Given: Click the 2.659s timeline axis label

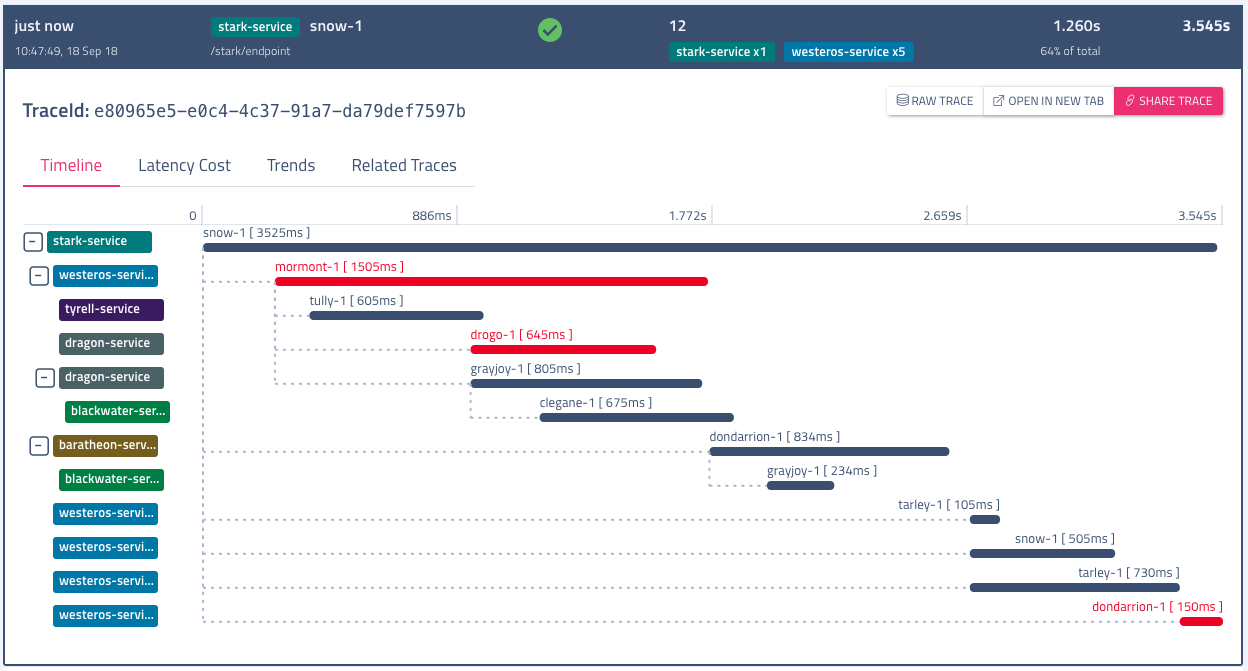Looking at the screenshot, I should (943, 215).
